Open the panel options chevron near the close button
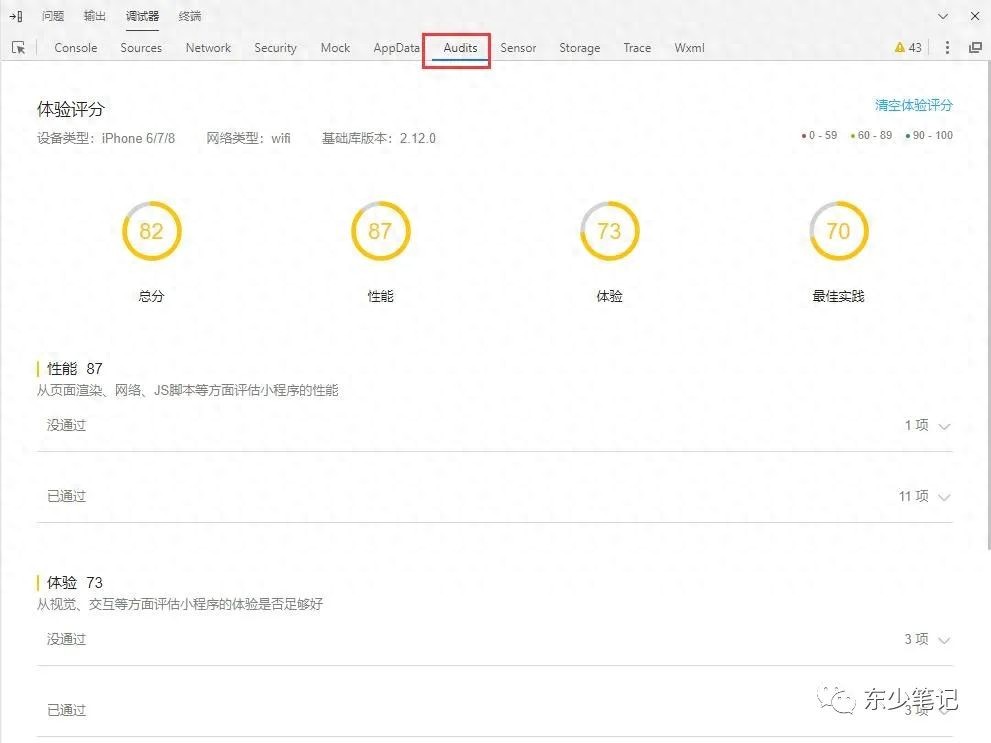Viewport: 991px width, 743px height. point(943,15)
